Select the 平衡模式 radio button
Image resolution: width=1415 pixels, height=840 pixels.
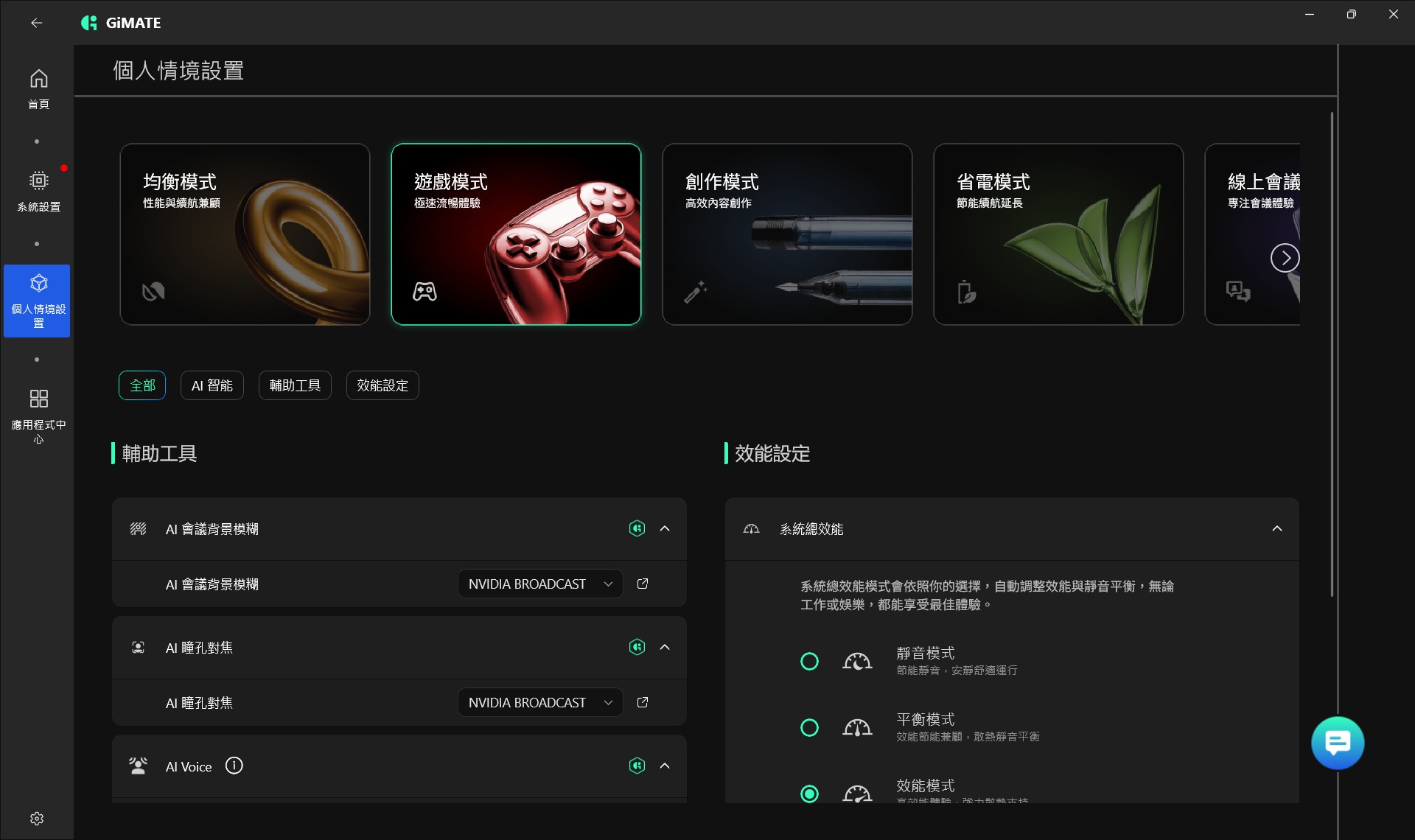point(809,727)
